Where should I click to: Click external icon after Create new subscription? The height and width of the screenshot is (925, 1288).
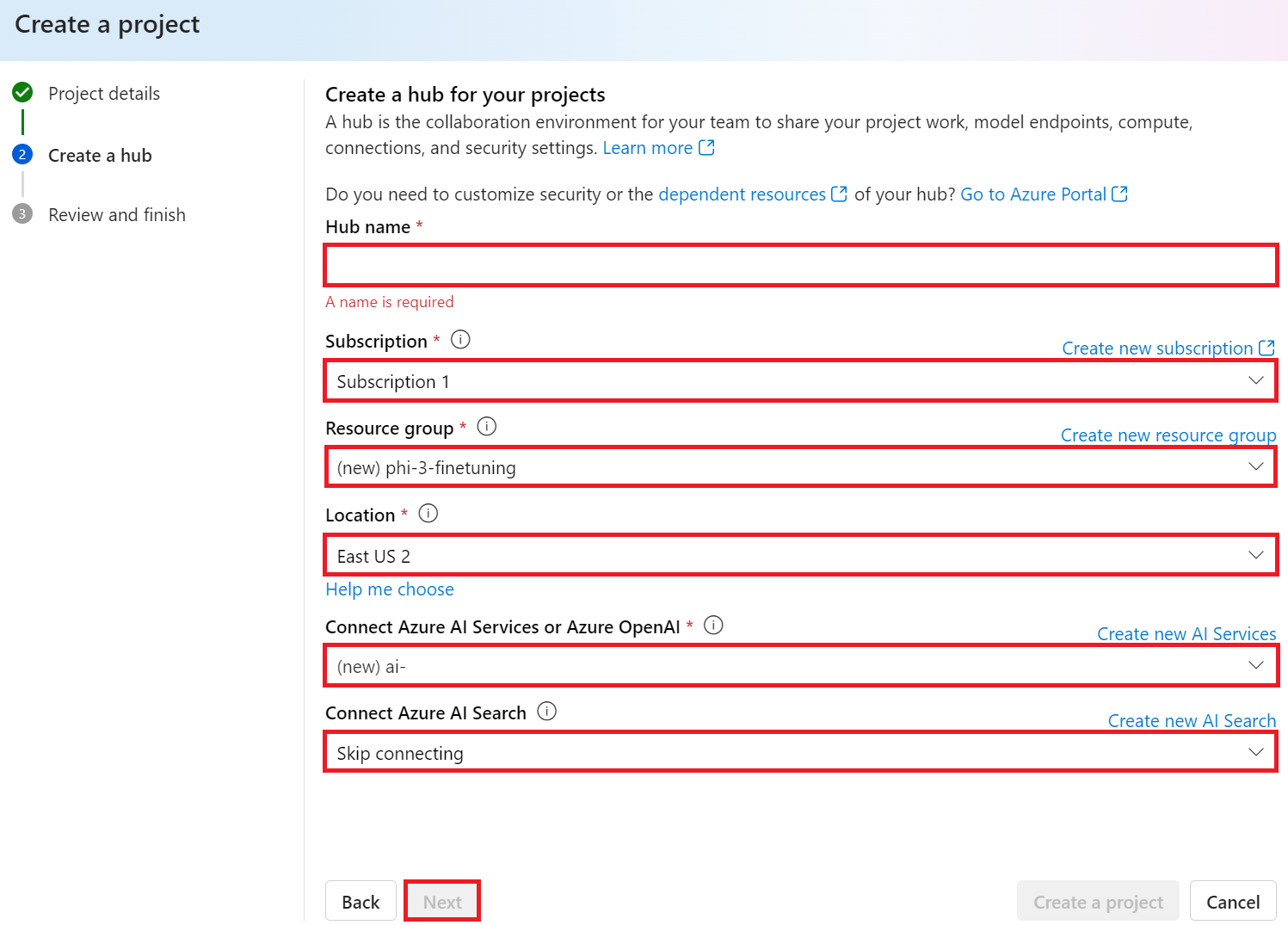(x=1266, y=348)
